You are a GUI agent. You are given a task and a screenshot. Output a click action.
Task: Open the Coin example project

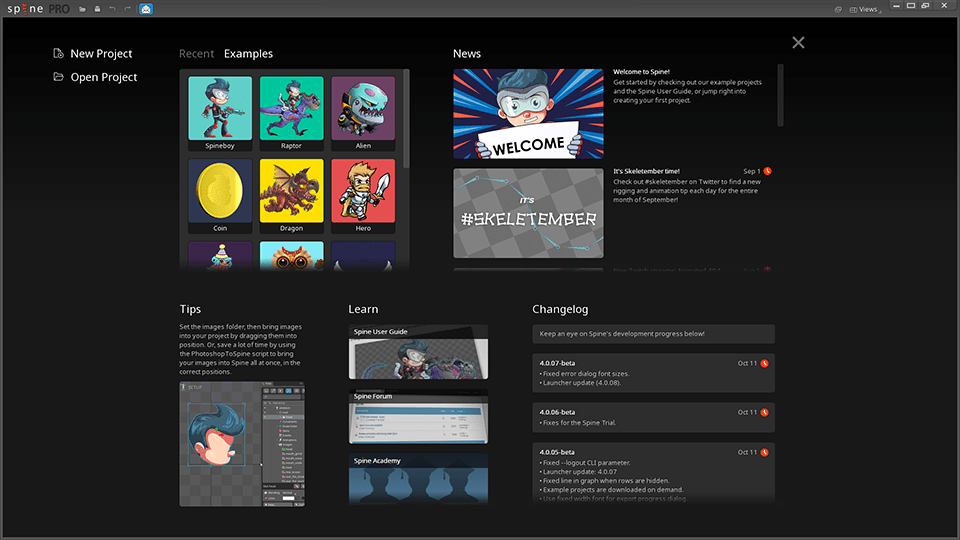[220, 196]
